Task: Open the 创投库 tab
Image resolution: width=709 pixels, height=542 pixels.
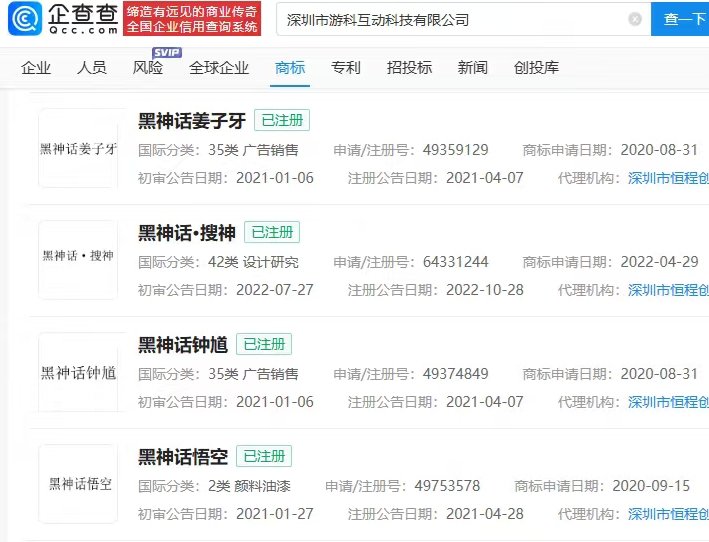Action: point(536,68)
